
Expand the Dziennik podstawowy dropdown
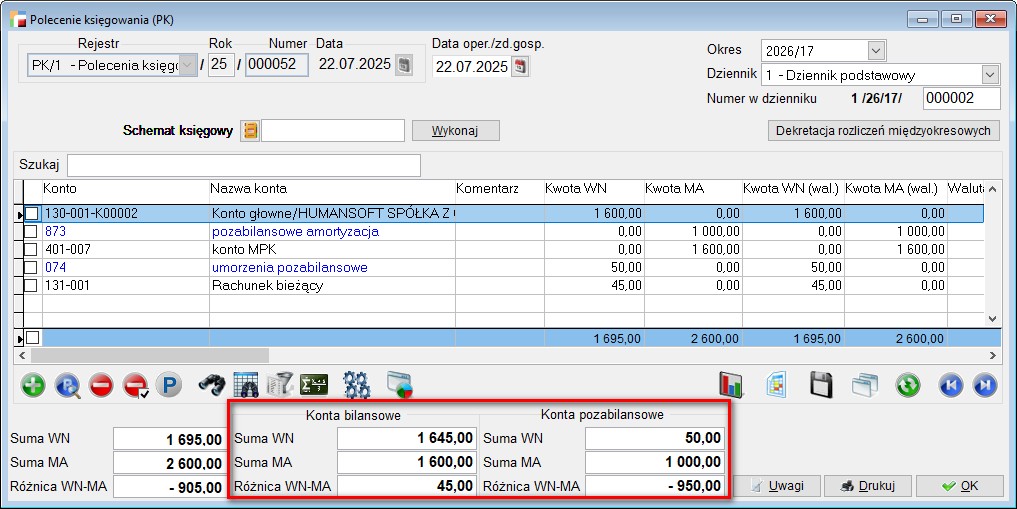tap(990, 74)
